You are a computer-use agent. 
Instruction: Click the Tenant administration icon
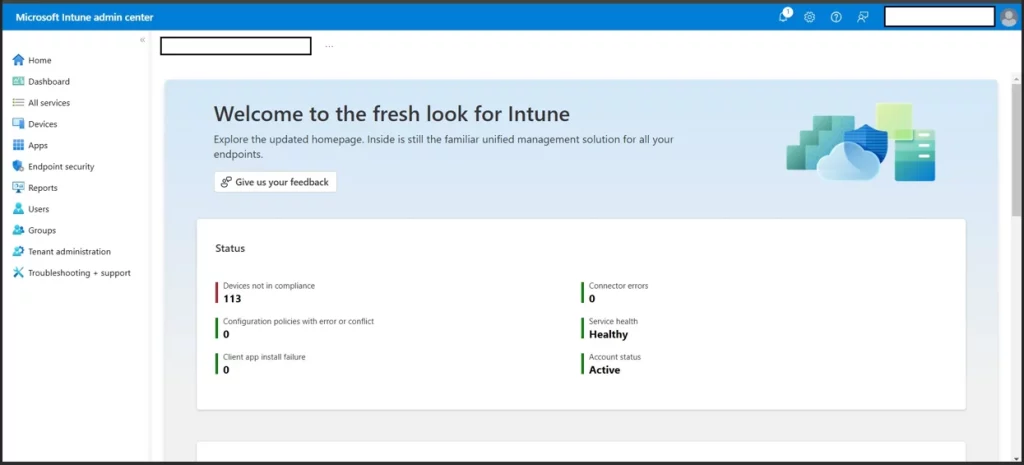pyautogui.click(x=18, y=251)
